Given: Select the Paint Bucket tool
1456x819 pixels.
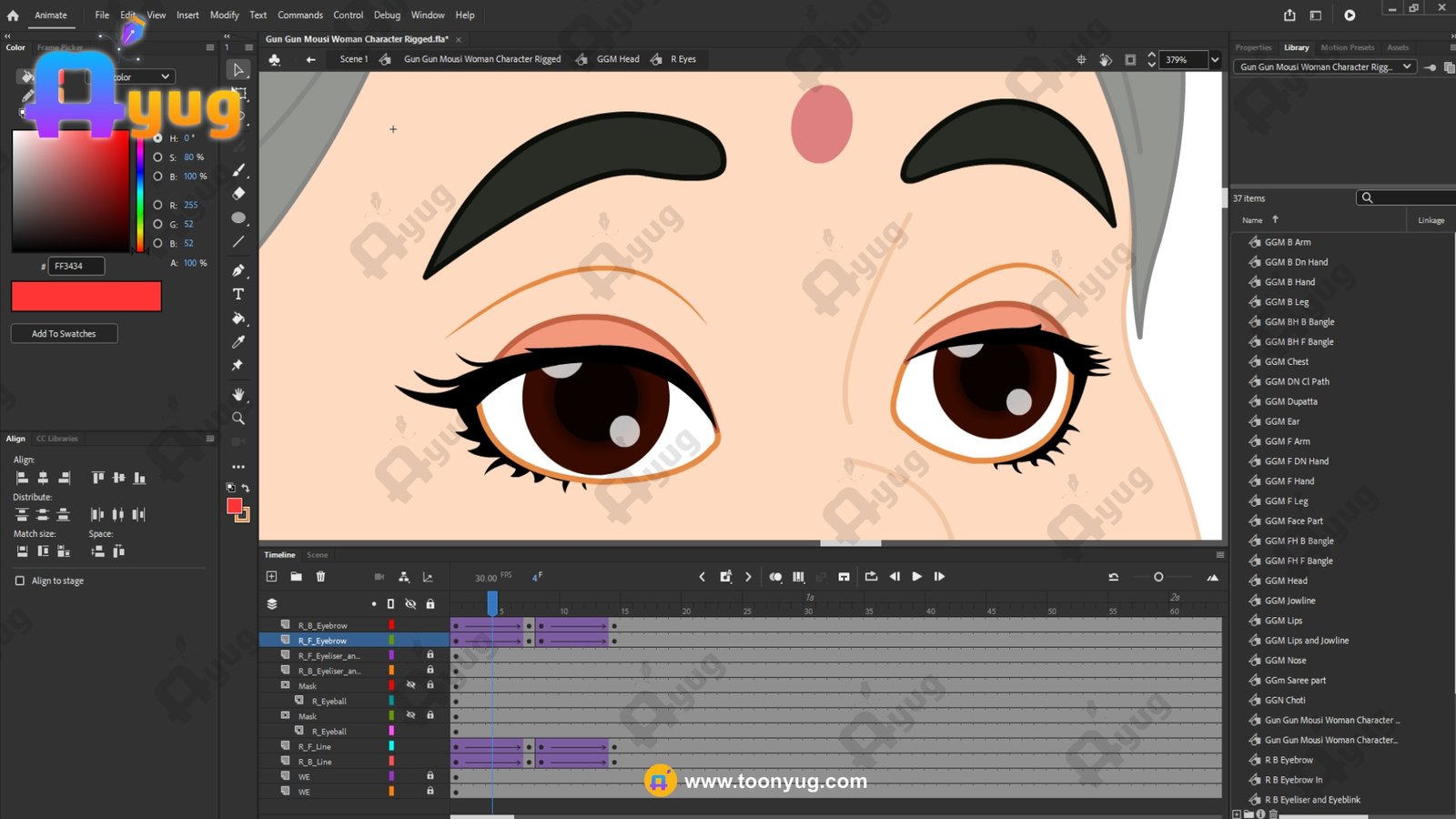Looking at the screenshot, I should (x=238, y=318).
